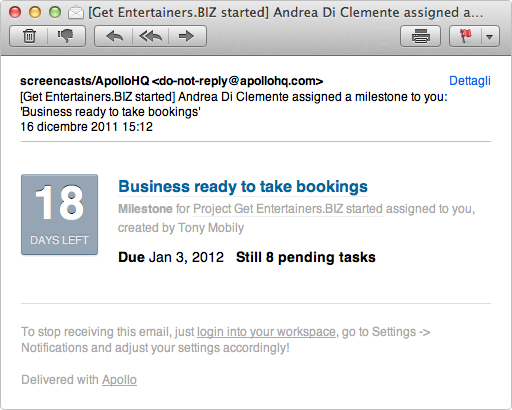Close the message window with red button

[15, 12]
